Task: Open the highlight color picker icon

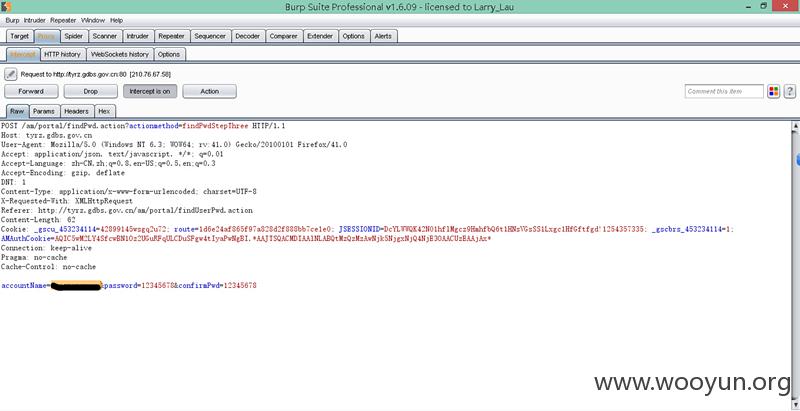Action: [x=773, y=92]
